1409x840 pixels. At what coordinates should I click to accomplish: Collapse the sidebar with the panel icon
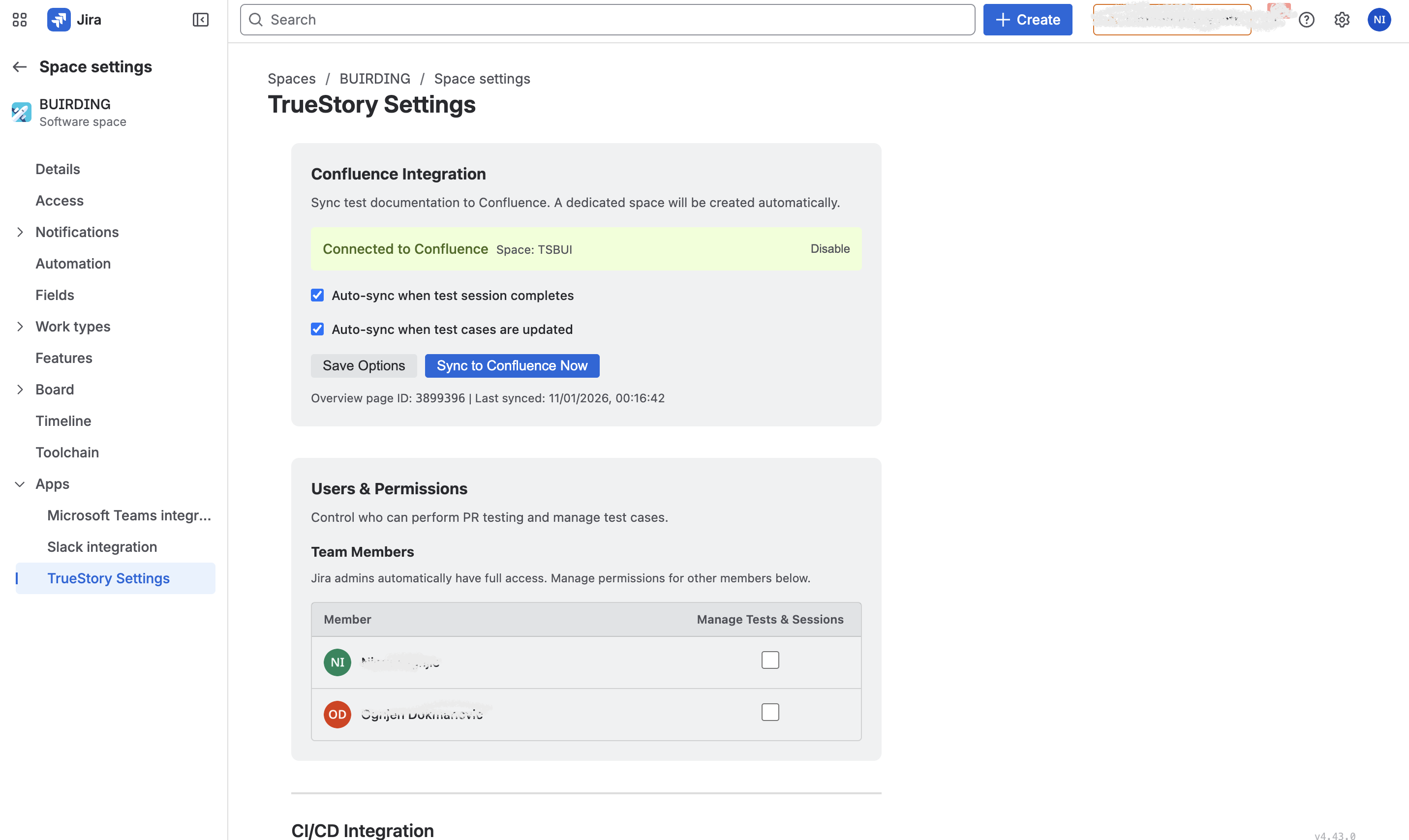(200, 20)
